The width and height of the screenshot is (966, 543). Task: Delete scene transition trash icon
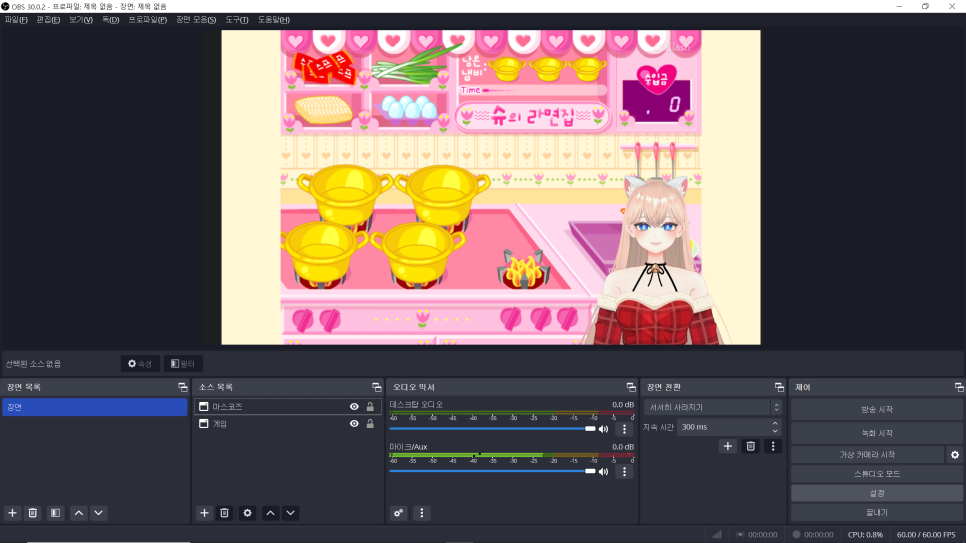pos(750,446)
